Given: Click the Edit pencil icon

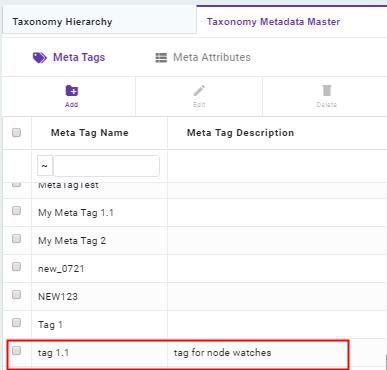Looking at the screenshot, I should 199,90.
